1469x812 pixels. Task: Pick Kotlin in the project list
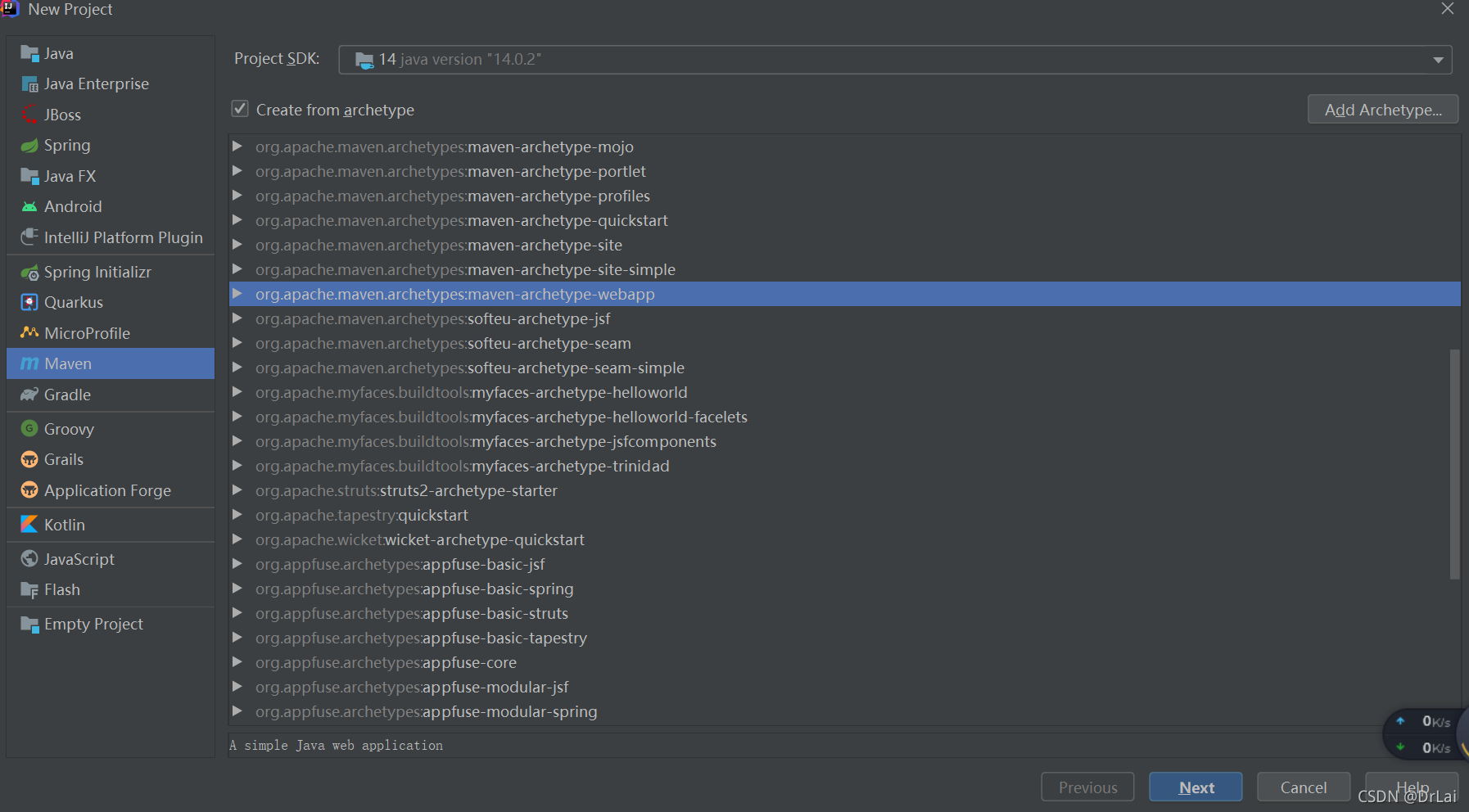pos(111,525)
